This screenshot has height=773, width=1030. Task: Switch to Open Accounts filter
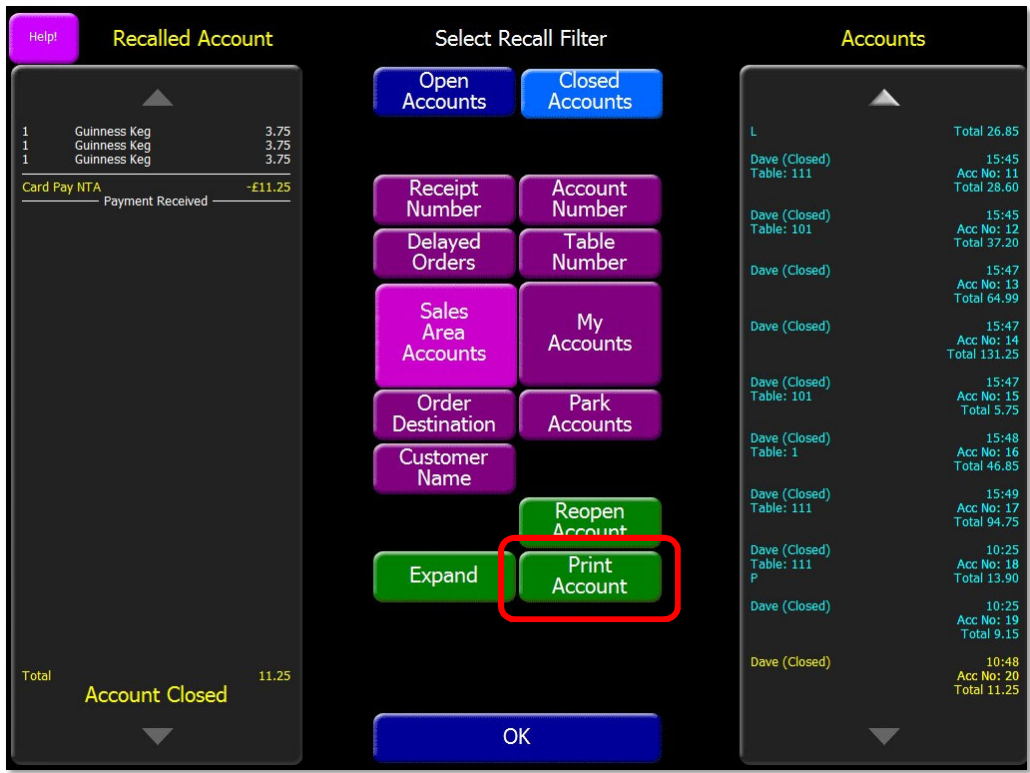pos(444,92)
